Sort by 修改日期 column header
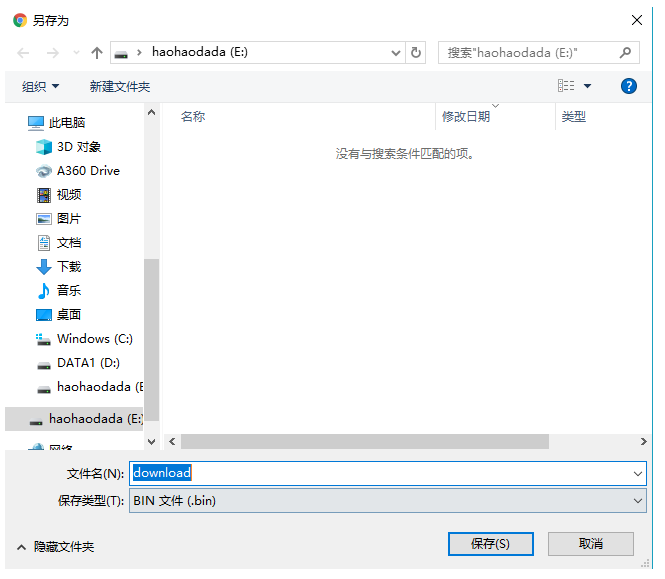Image resolution: width=665 pixels, height=579 pixels. pos(466,116)
